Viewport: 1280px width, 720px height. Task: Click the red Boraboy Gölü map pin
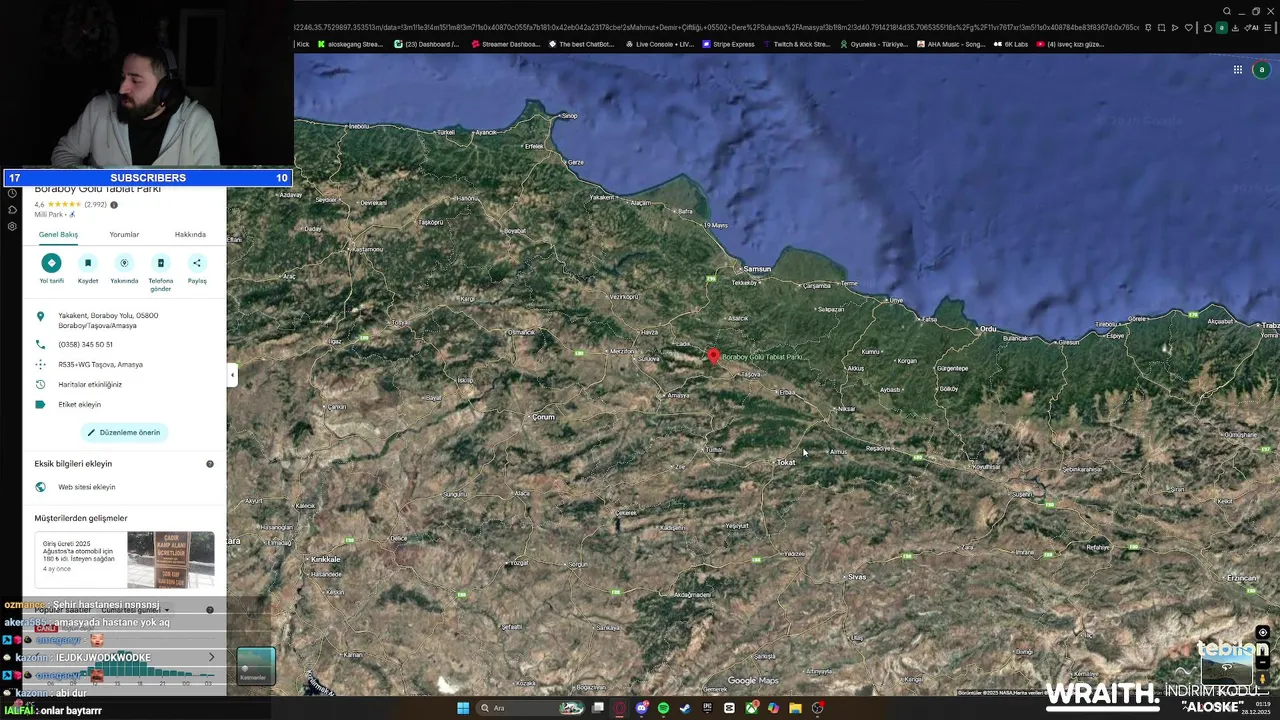click(713, 356)
